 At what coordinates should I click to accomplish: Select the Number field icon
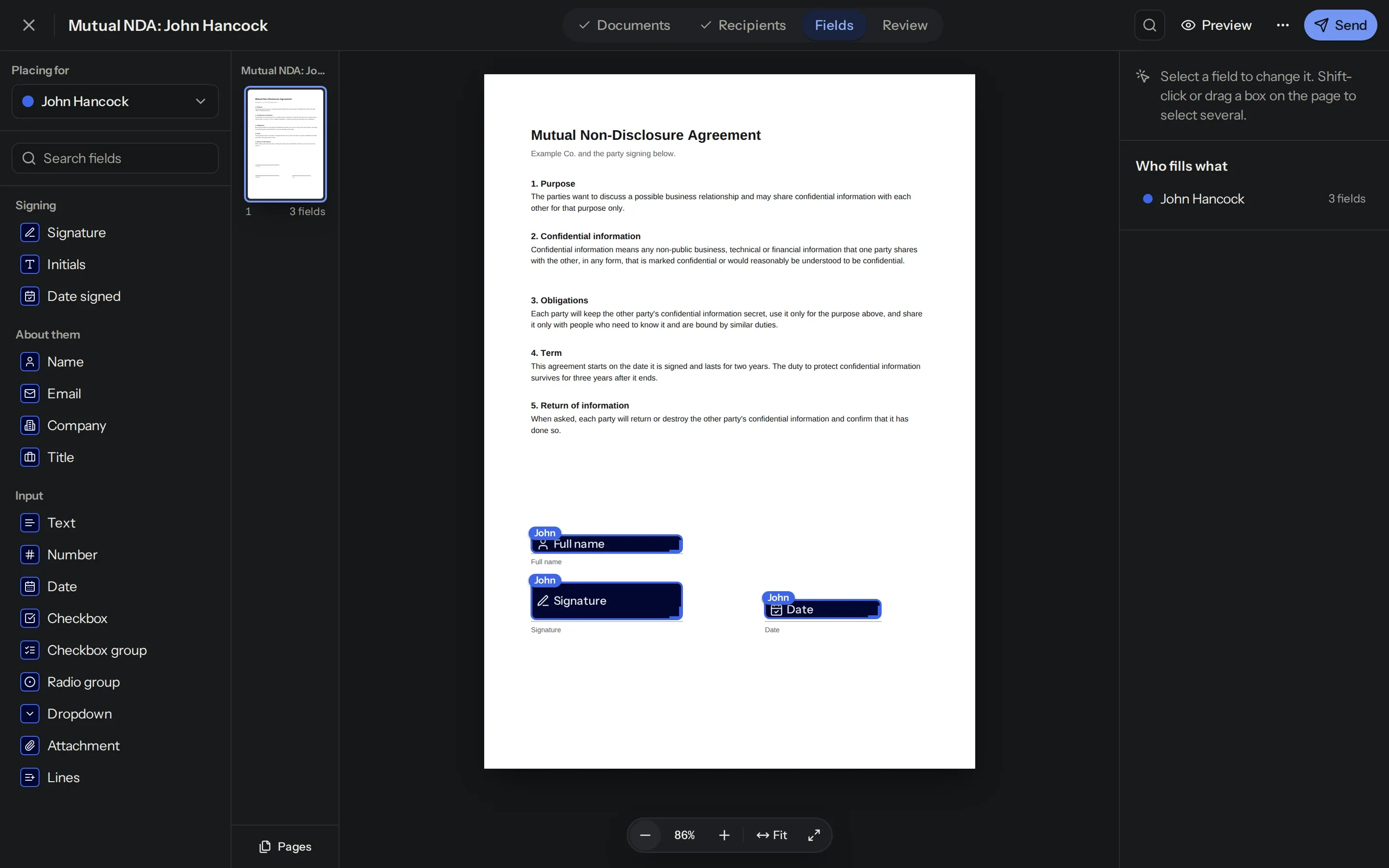tap(30, 555)
